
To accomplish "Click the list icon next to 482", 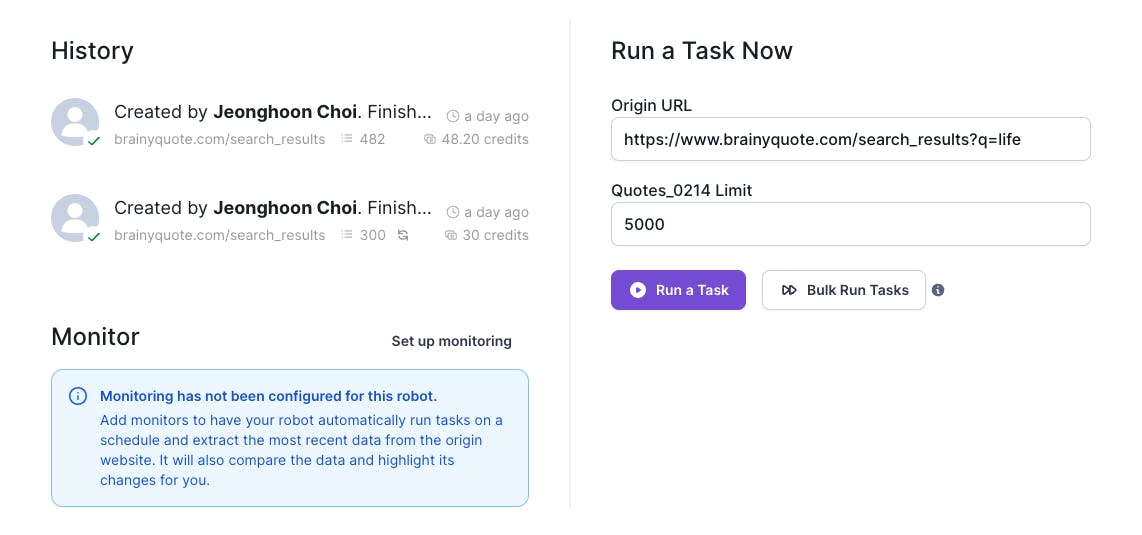I will coord(347,139).
